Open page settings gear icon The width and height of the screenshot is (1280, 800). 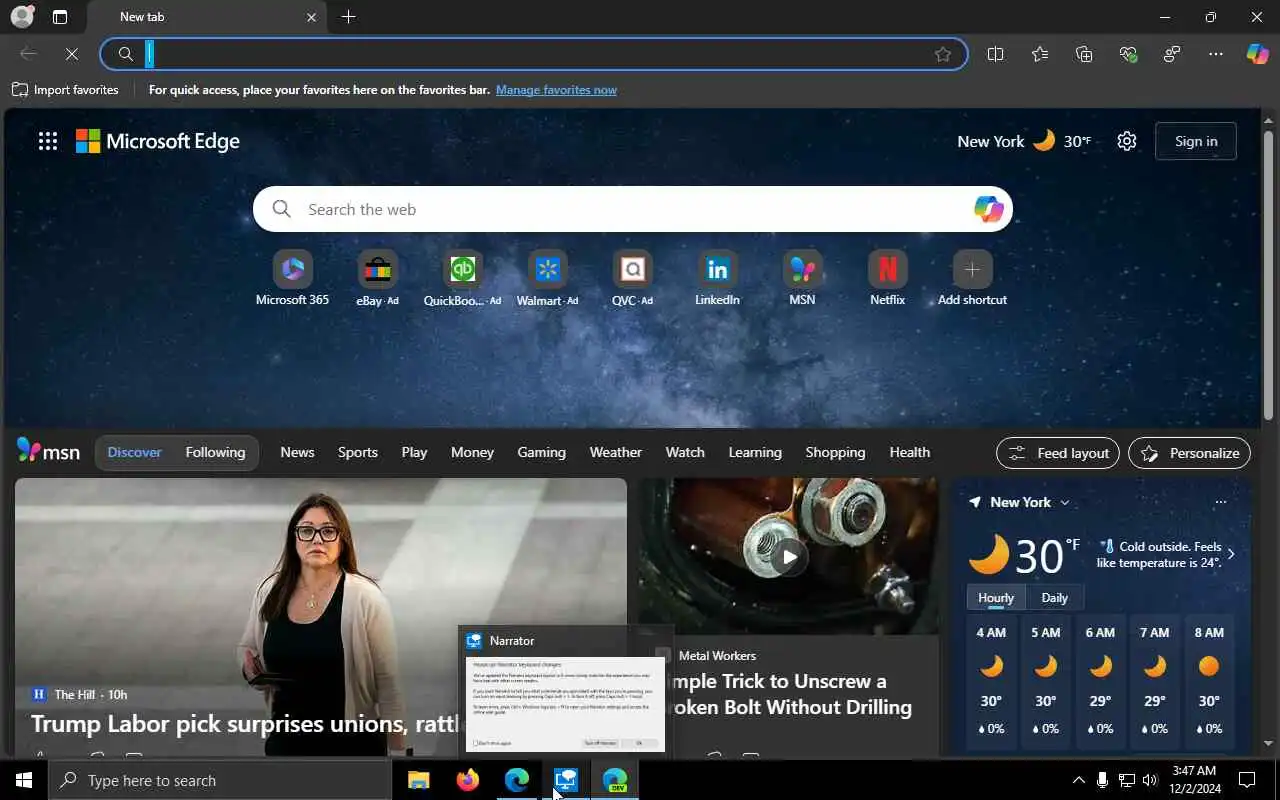pos(1127,141)
